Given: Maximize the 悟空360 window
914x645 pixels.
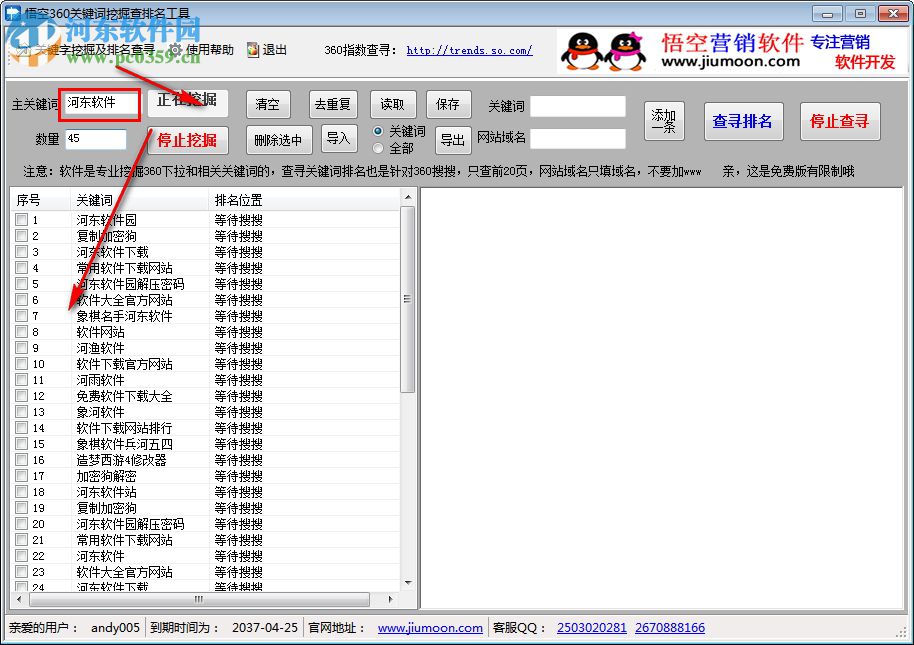Looking at the screenshot, I should pos(860,13).
